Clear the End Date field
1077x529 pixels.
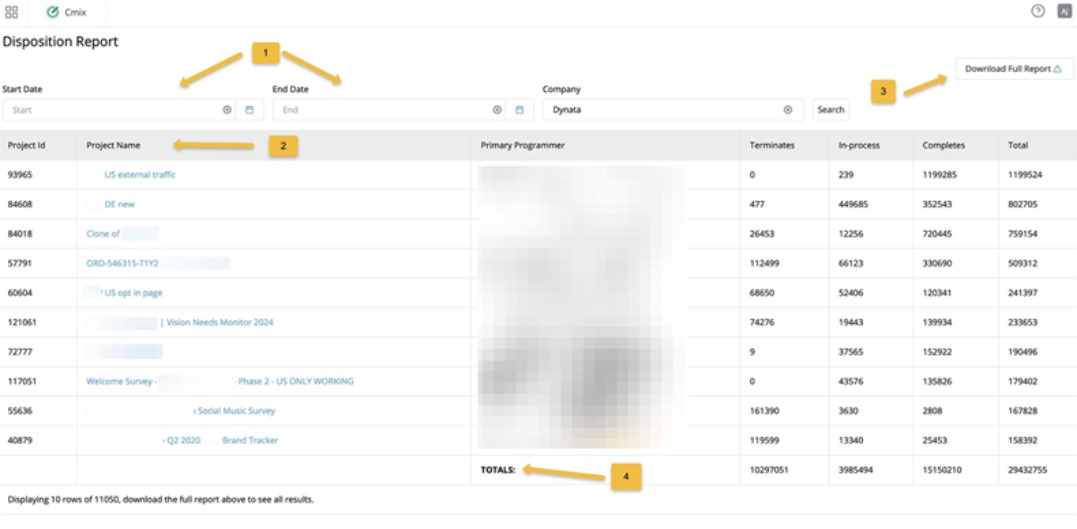(x=497, y=110)
